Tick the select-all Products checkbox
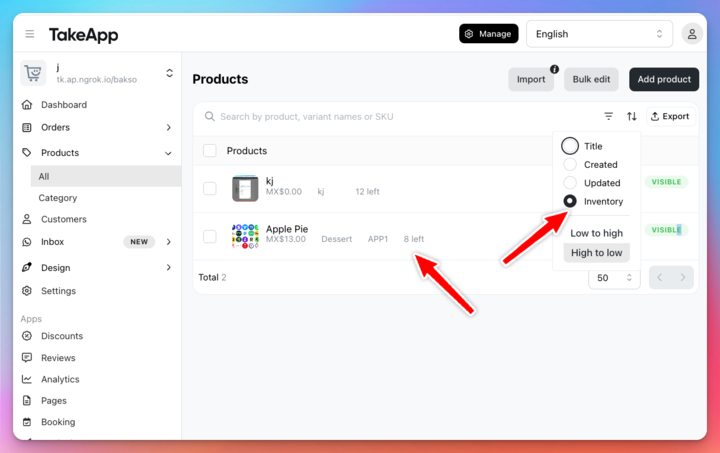720x453 pixels. pyautogui.click(x=210, y=151)
